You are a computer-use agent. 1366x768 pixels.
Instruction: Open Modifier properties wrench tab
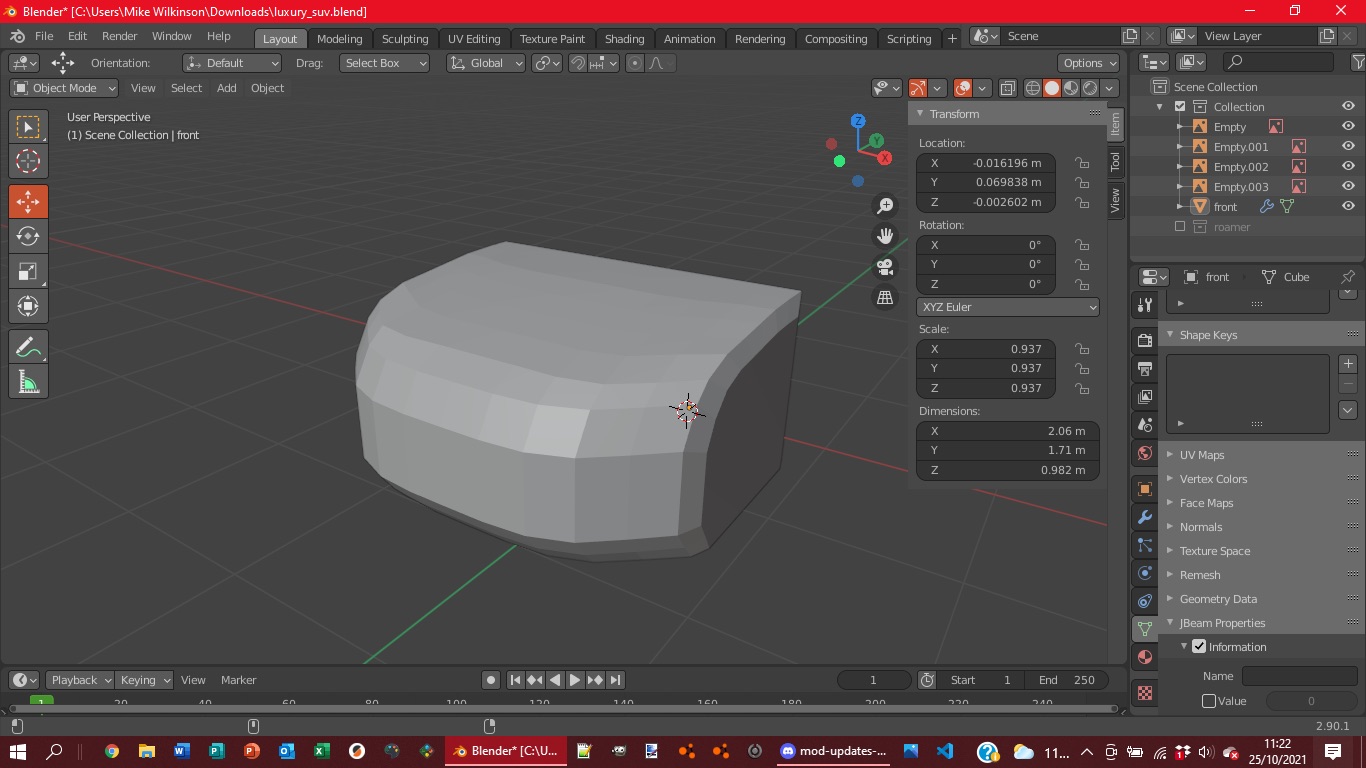click(1145, 518)
